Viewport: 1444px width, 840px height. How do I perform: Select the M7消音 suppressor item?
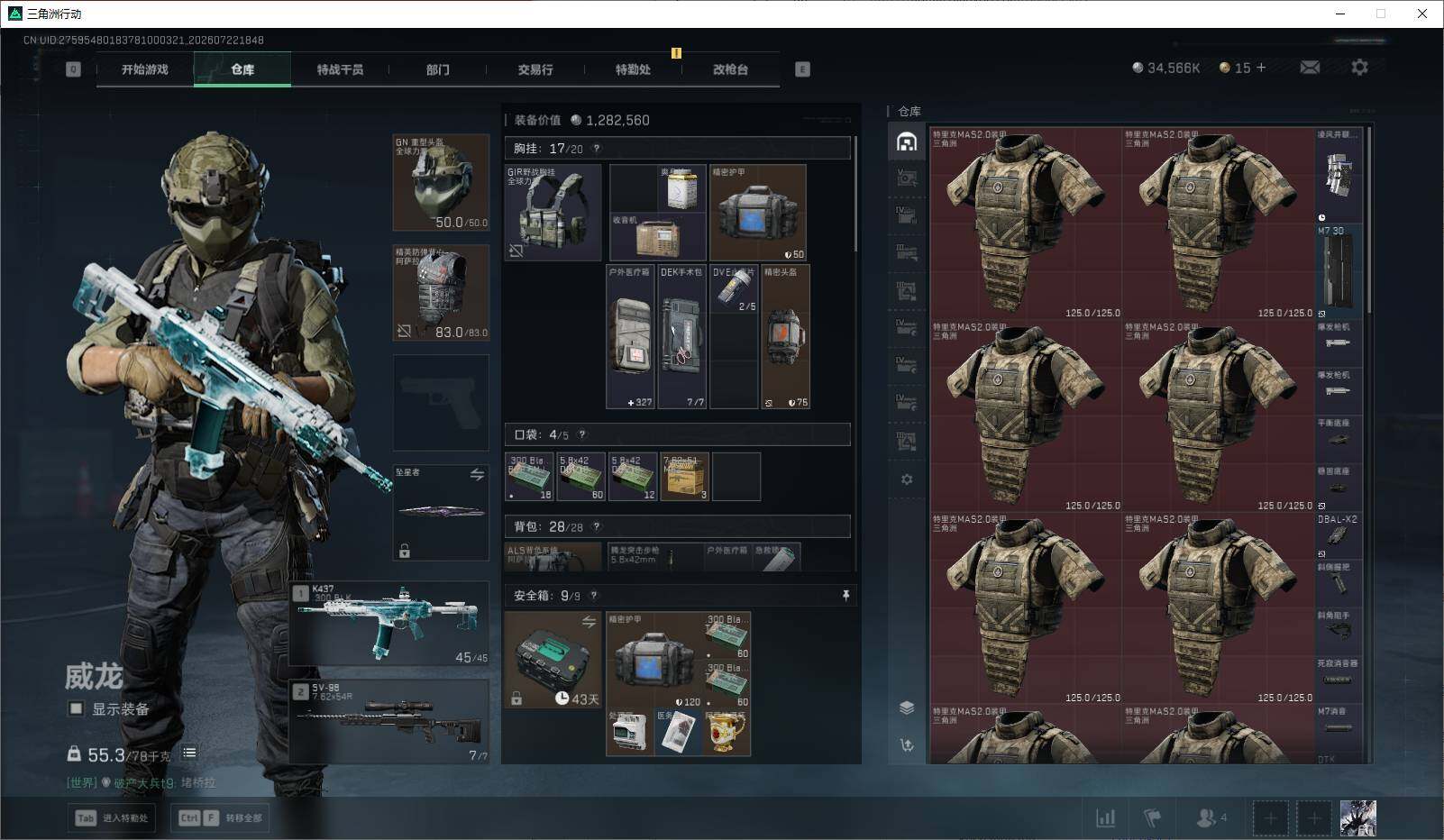(x=1338, y=728)
